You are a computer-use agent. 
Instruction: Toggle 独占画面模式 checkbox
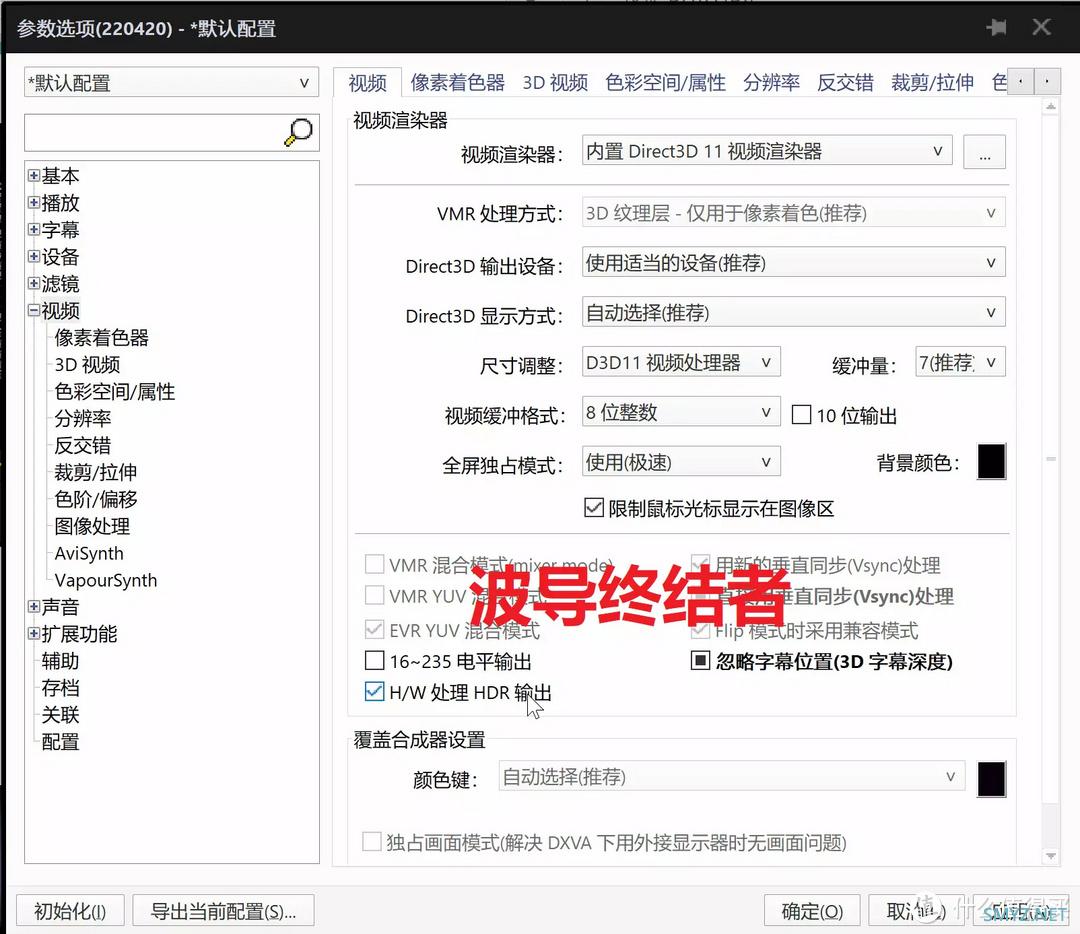pyautogui.click(x=372, y=841)
